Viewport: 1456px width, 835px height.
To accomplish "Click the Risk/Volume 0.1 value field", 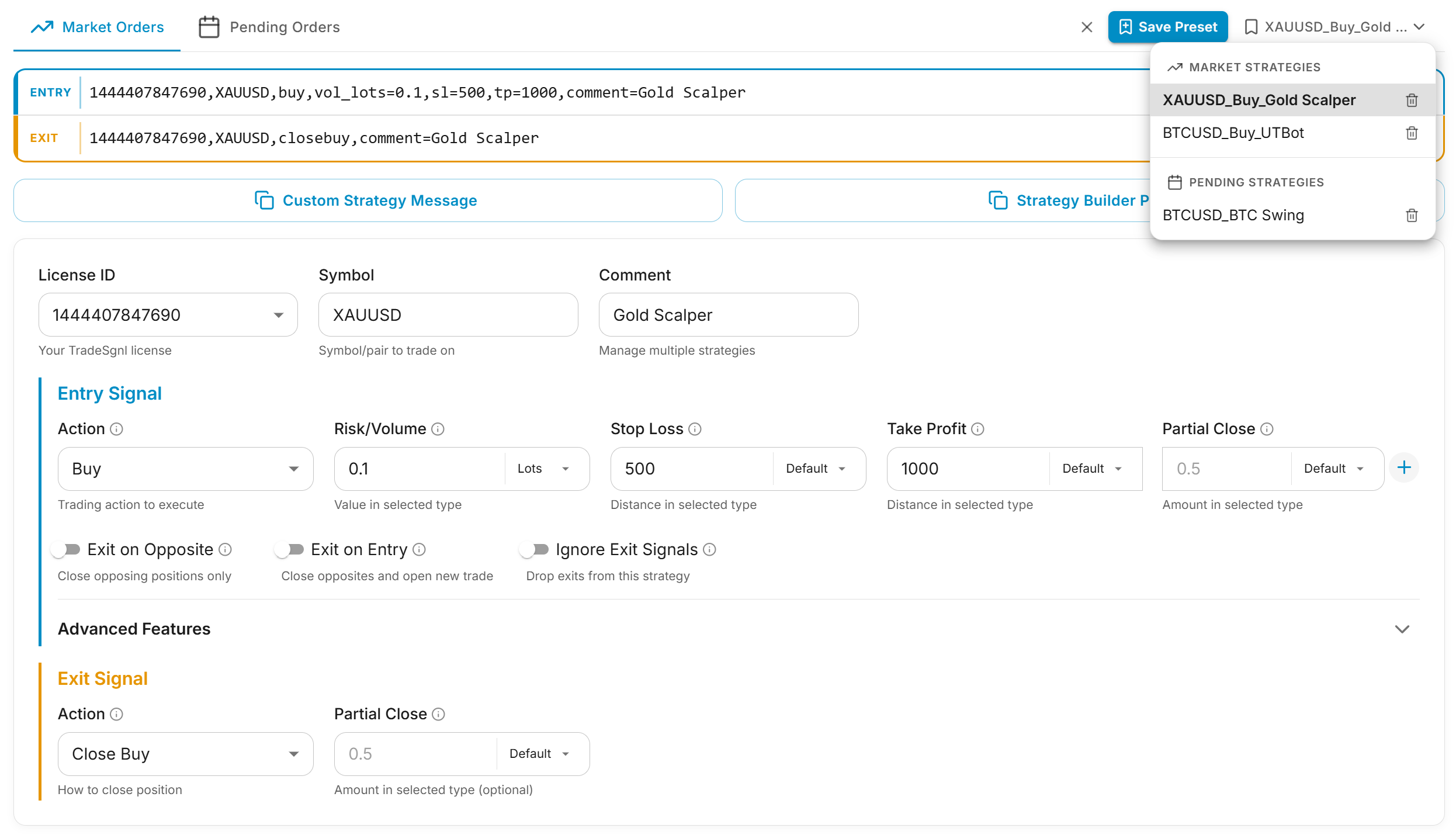I will coord(420,469).
